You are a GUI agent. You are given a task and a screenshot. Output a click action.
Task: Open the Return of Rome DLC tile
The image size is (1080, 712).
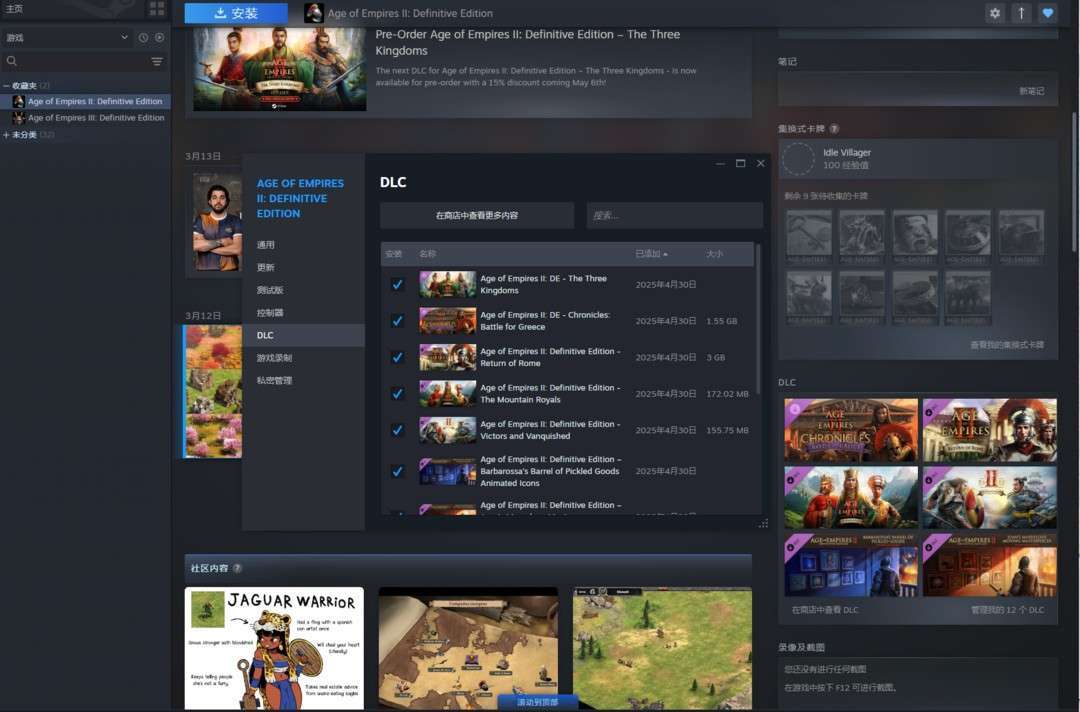[990, 430]
